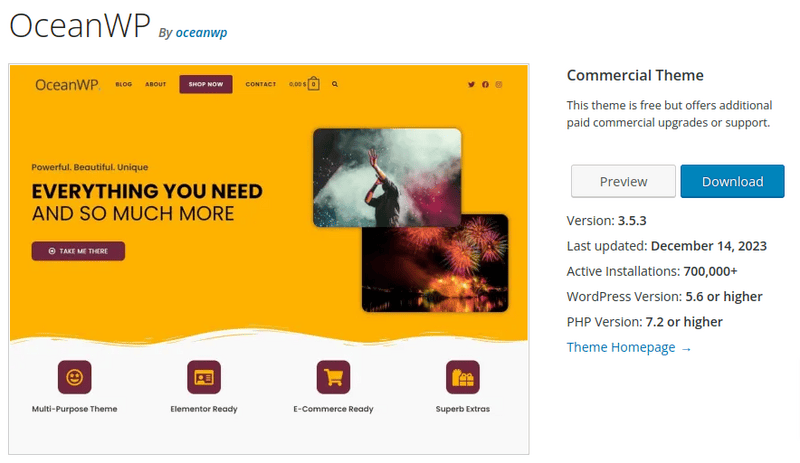This screenshot has width=800, height=463.
Task: Click the Facebook icon in theme header
Action: click(485, 85)
